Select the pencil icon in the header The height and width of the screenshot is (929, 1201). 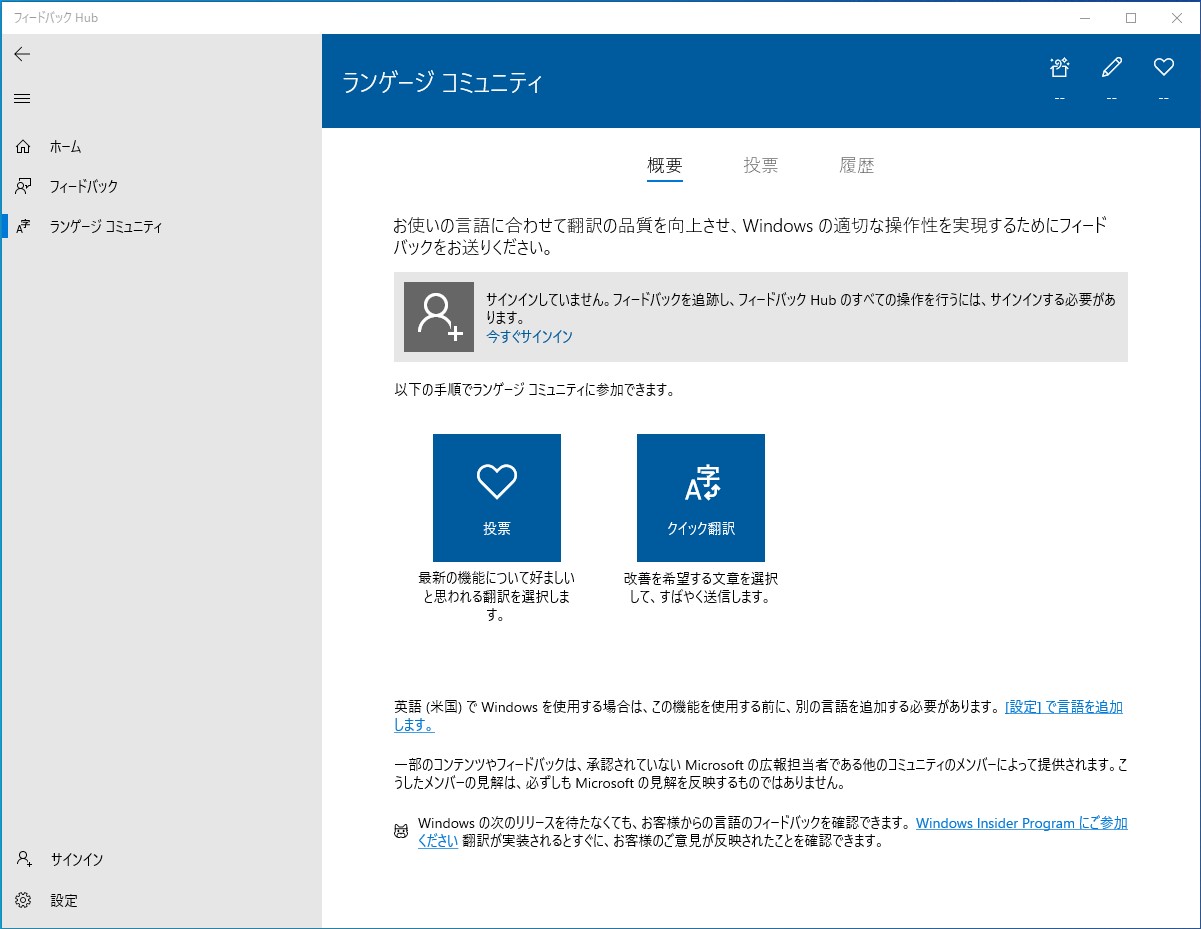tap(1111, 66)
